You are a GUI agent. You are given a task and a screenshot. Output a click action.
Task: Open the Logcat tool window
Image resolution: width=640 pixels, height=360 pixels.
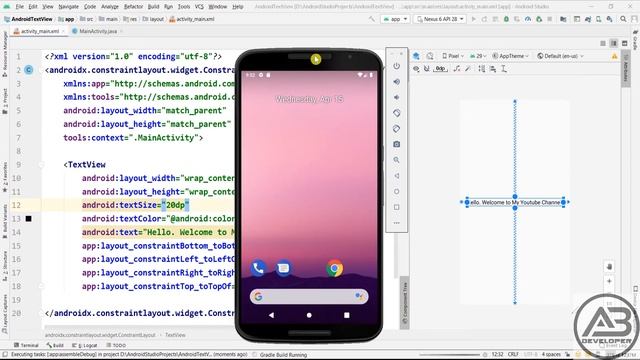point(85,345)
